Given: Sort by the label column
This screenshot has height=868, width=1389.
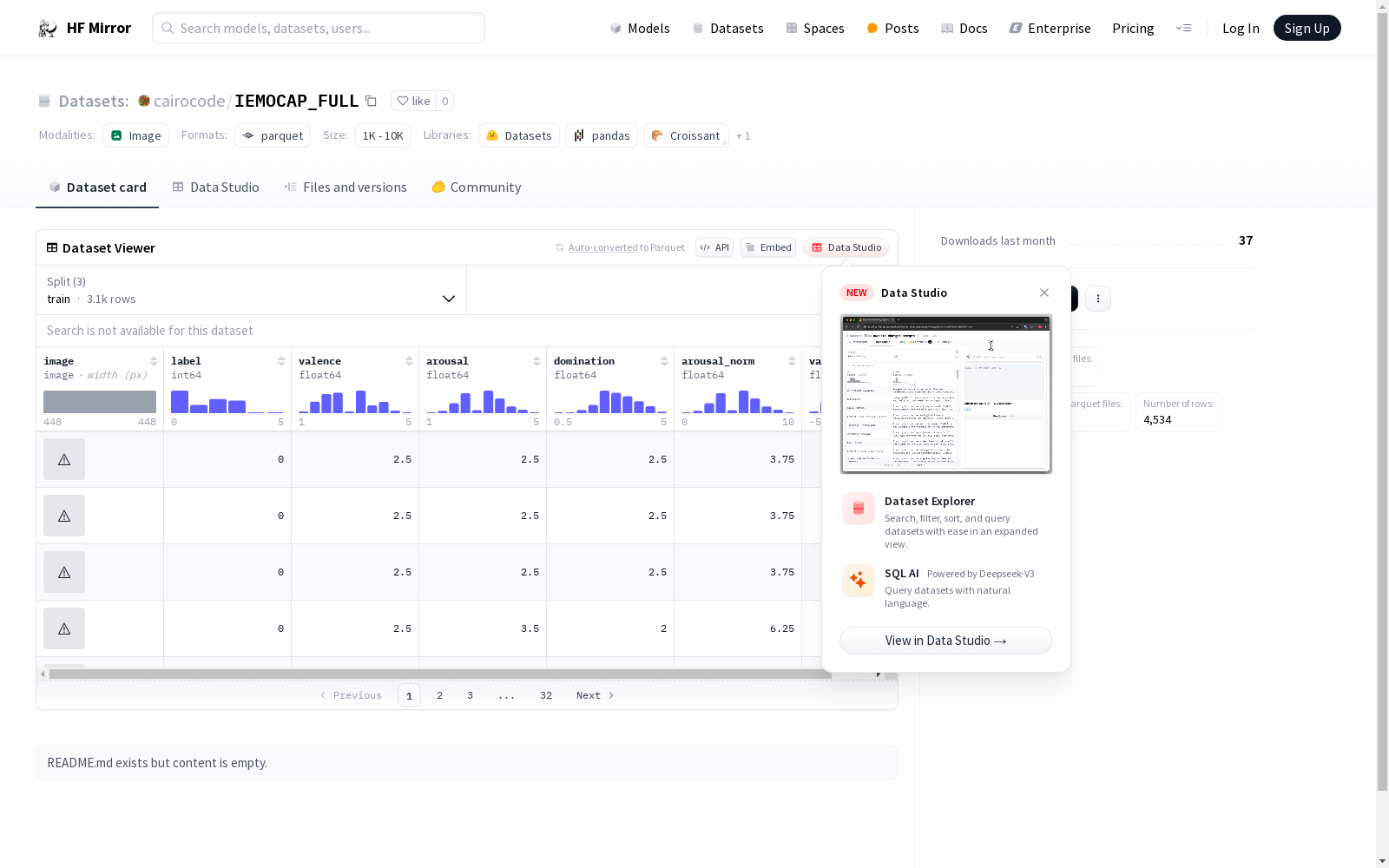Looking at the screenshot, I should 281,361.
